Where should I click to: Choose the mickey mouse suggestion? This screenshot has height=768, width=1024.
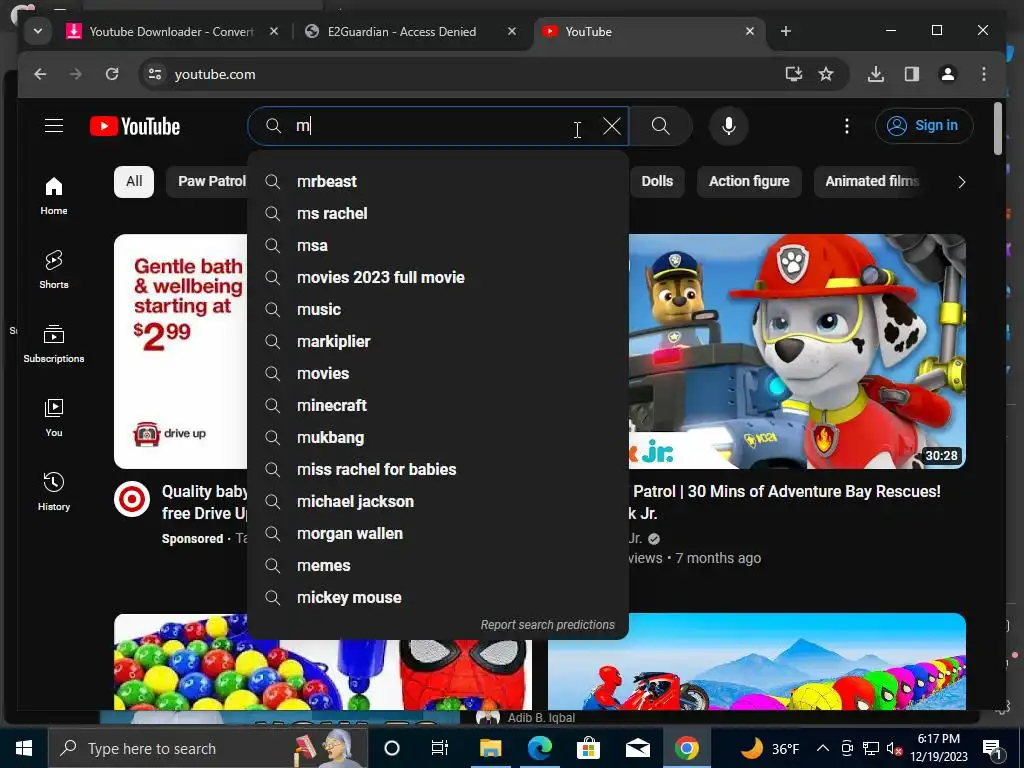(x=438, y=598)
